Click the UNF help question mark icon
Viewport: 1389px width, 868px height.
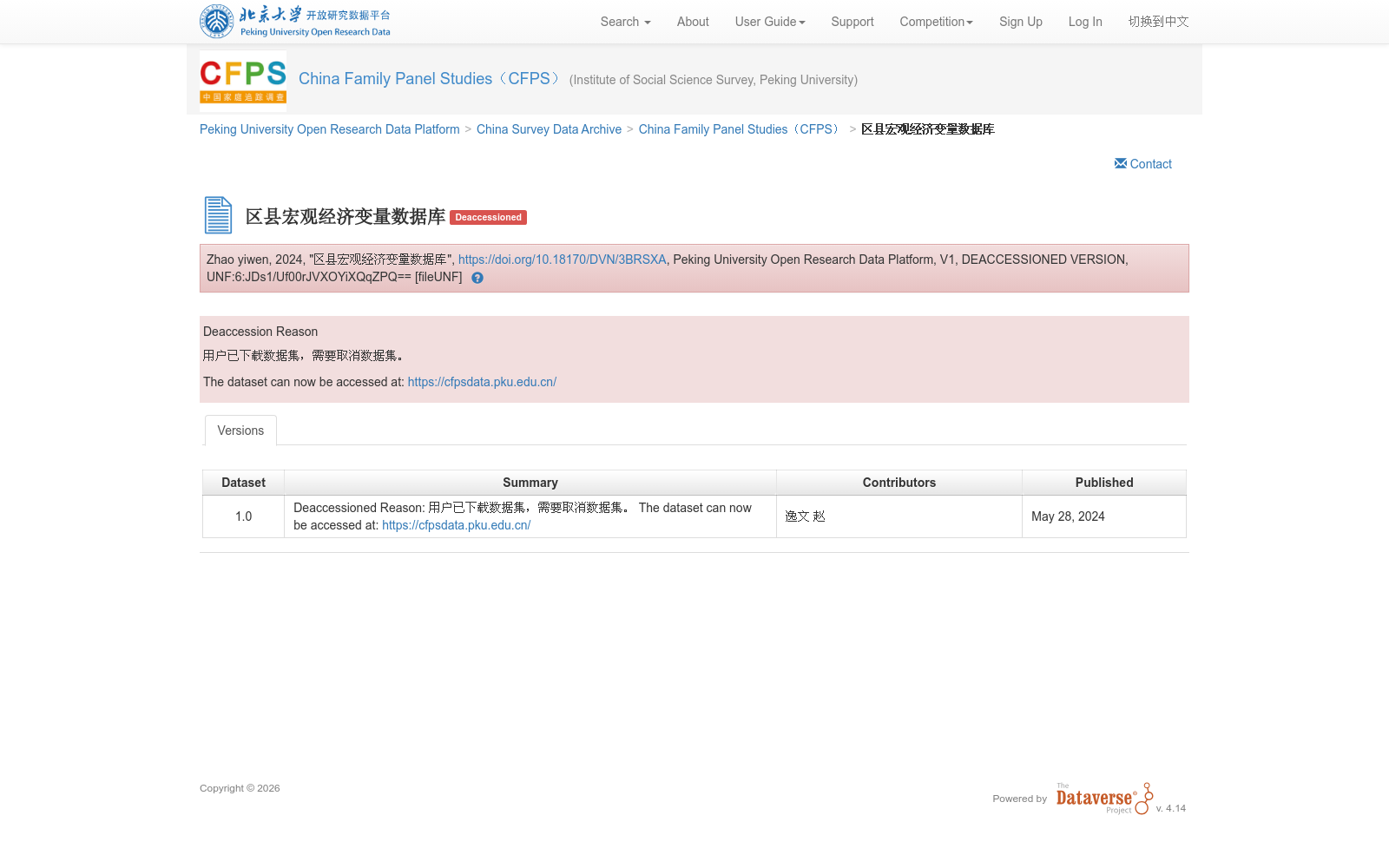(477, 278)
